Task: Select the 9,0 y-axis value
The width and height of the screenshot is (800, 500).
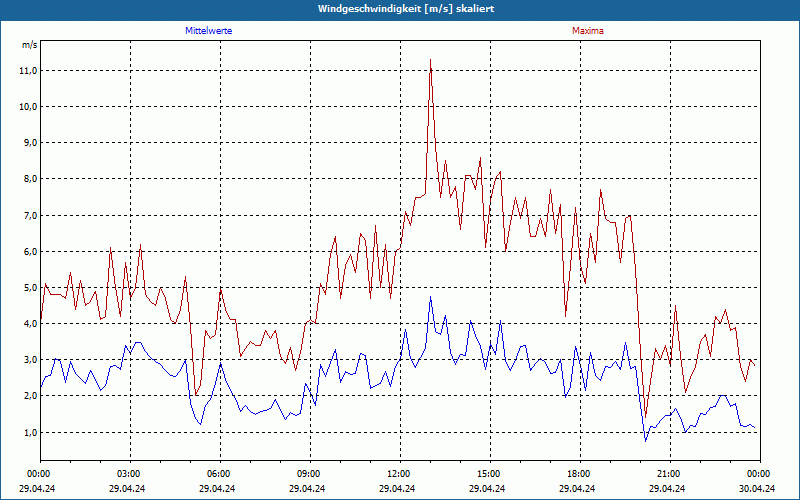Action: coord(31,143)
